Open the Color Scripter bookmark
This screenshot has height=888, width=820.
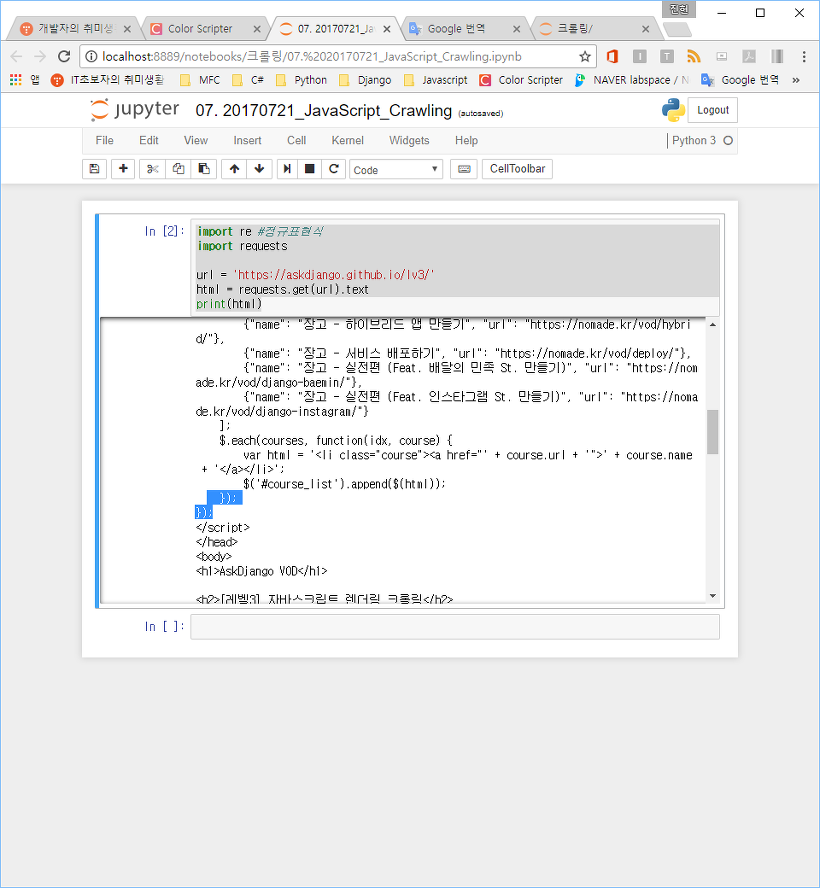tap(521, 80)
